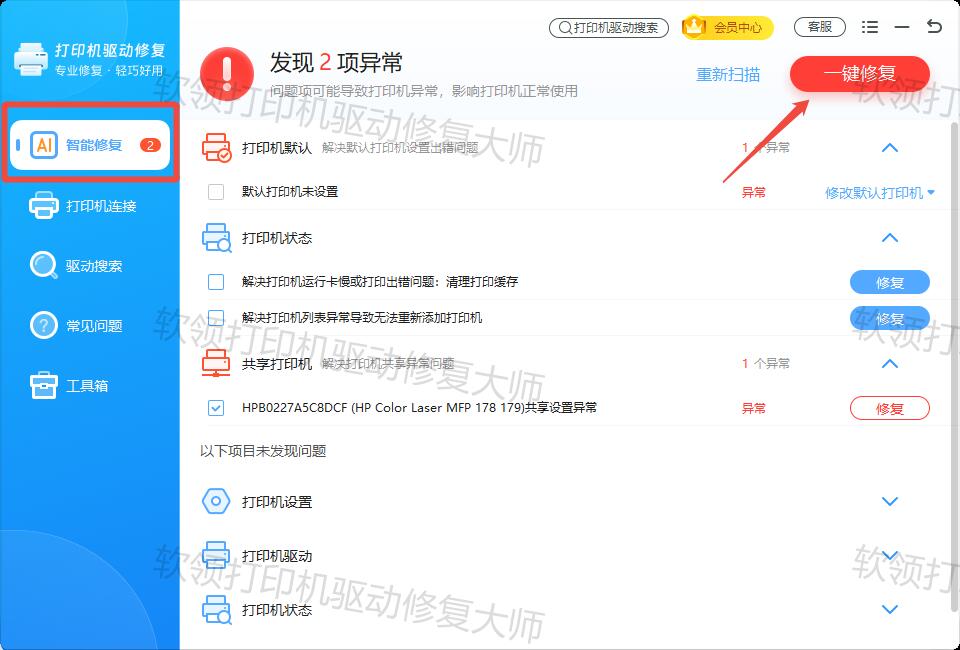Click the back arrow icon at top right

pos(934,26)
